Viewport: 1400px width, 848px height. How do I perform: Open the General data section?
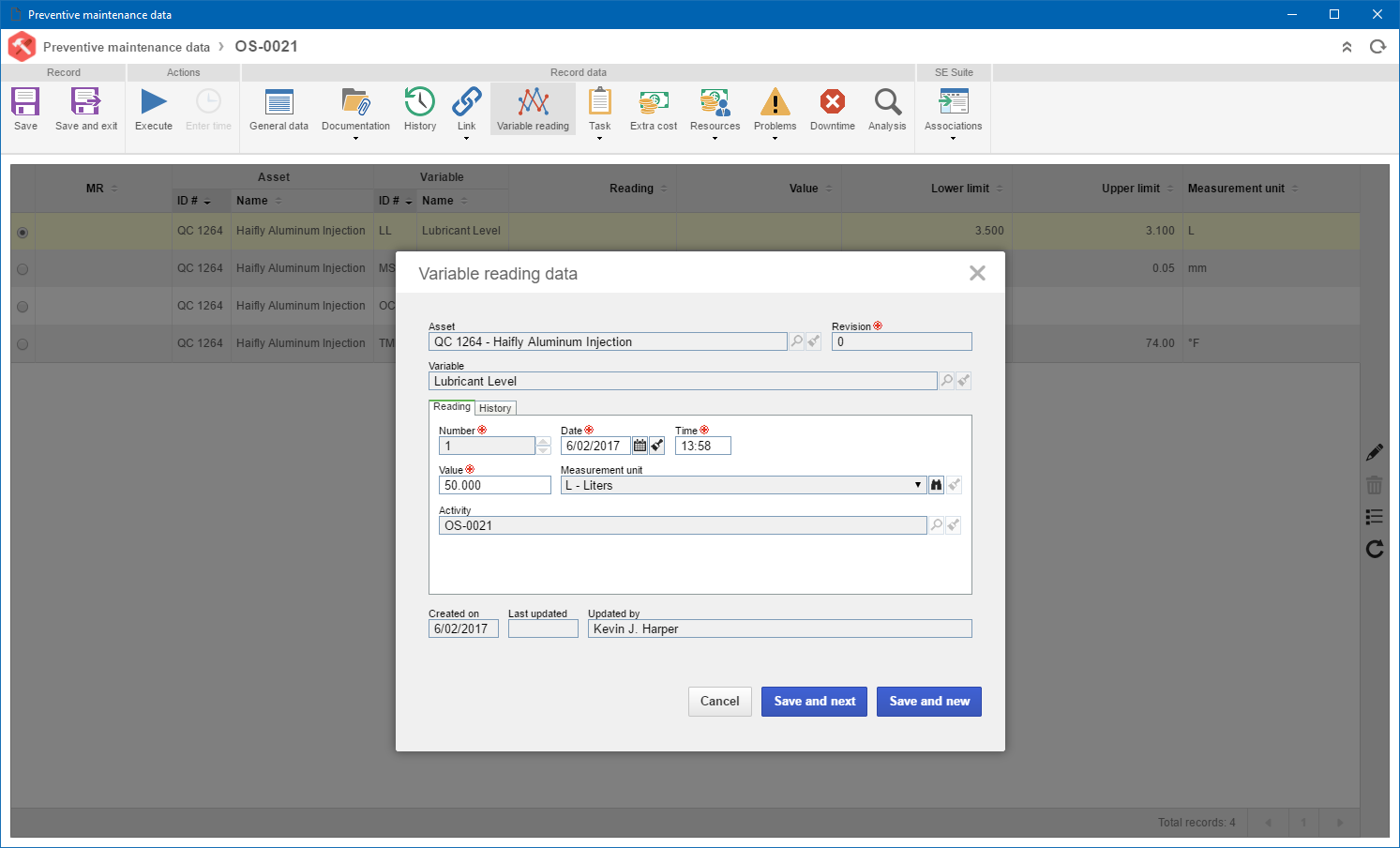click(x=278, y=109)
